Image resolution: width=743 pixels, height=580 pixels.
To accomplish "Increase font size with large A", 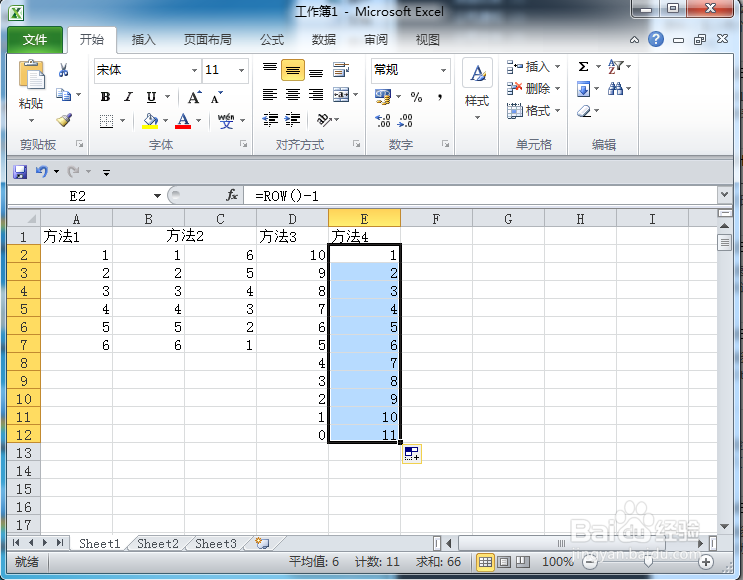I will click(x=194, y=98).
